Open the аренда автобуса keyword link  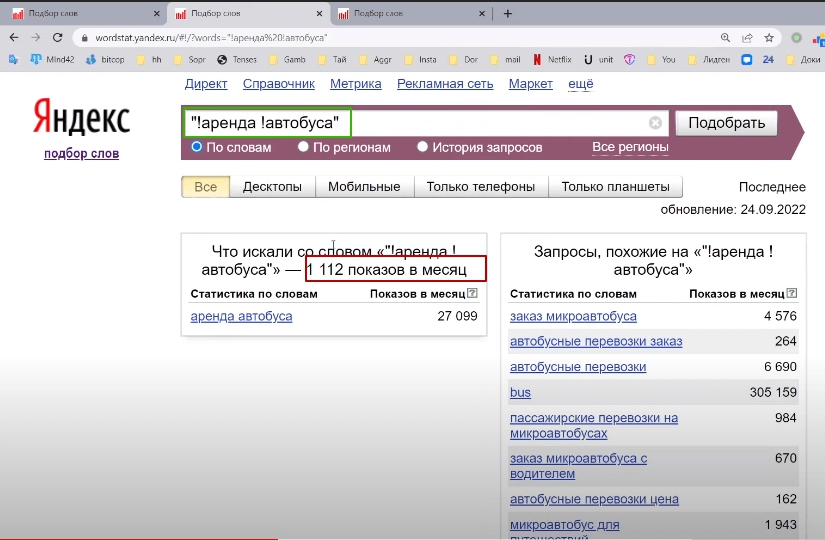click(242, 316)
